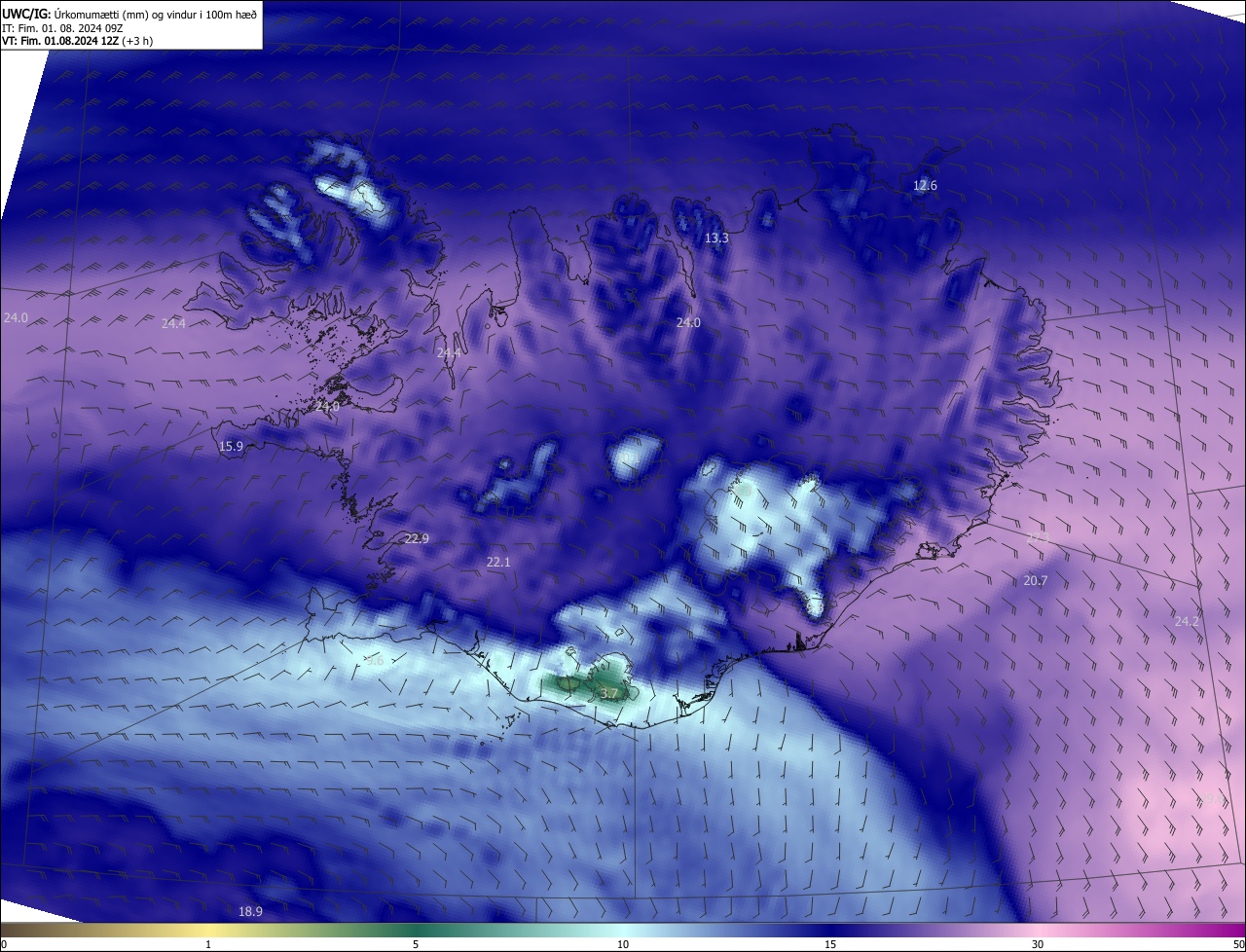Click the map title "UWC/IG: Úrkomumætti (mm)"
Image resolution: width=1246 pixels, height=952 pixels.
pyautogui.click(x=74, y=14)
